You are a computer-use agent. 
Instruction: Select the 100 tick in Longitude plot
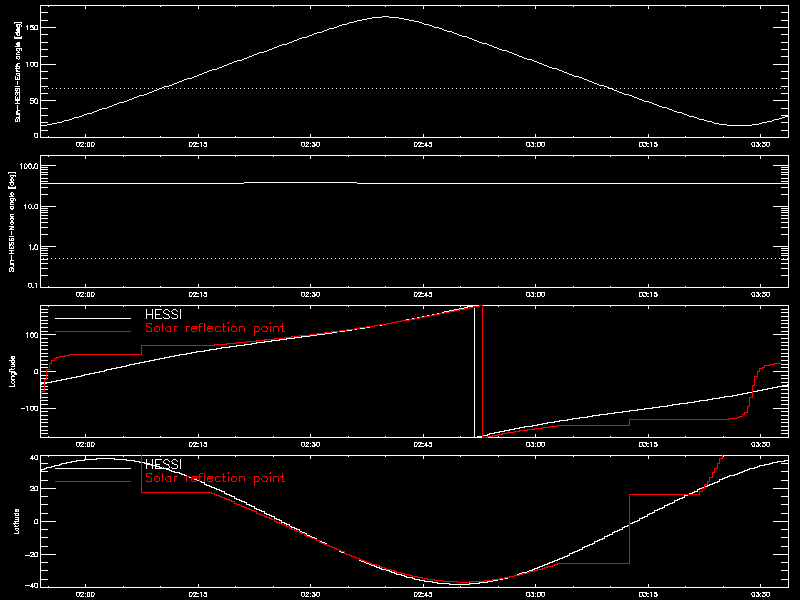(x=32, y=335)
